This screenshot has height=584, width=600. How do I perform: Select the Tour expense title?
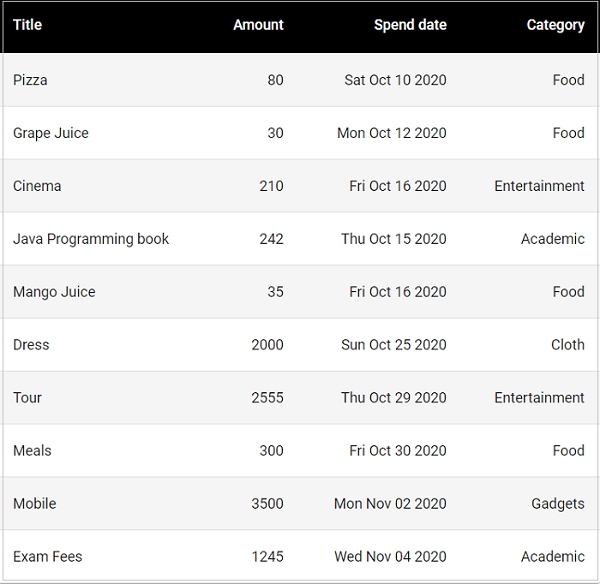point(28,398)
